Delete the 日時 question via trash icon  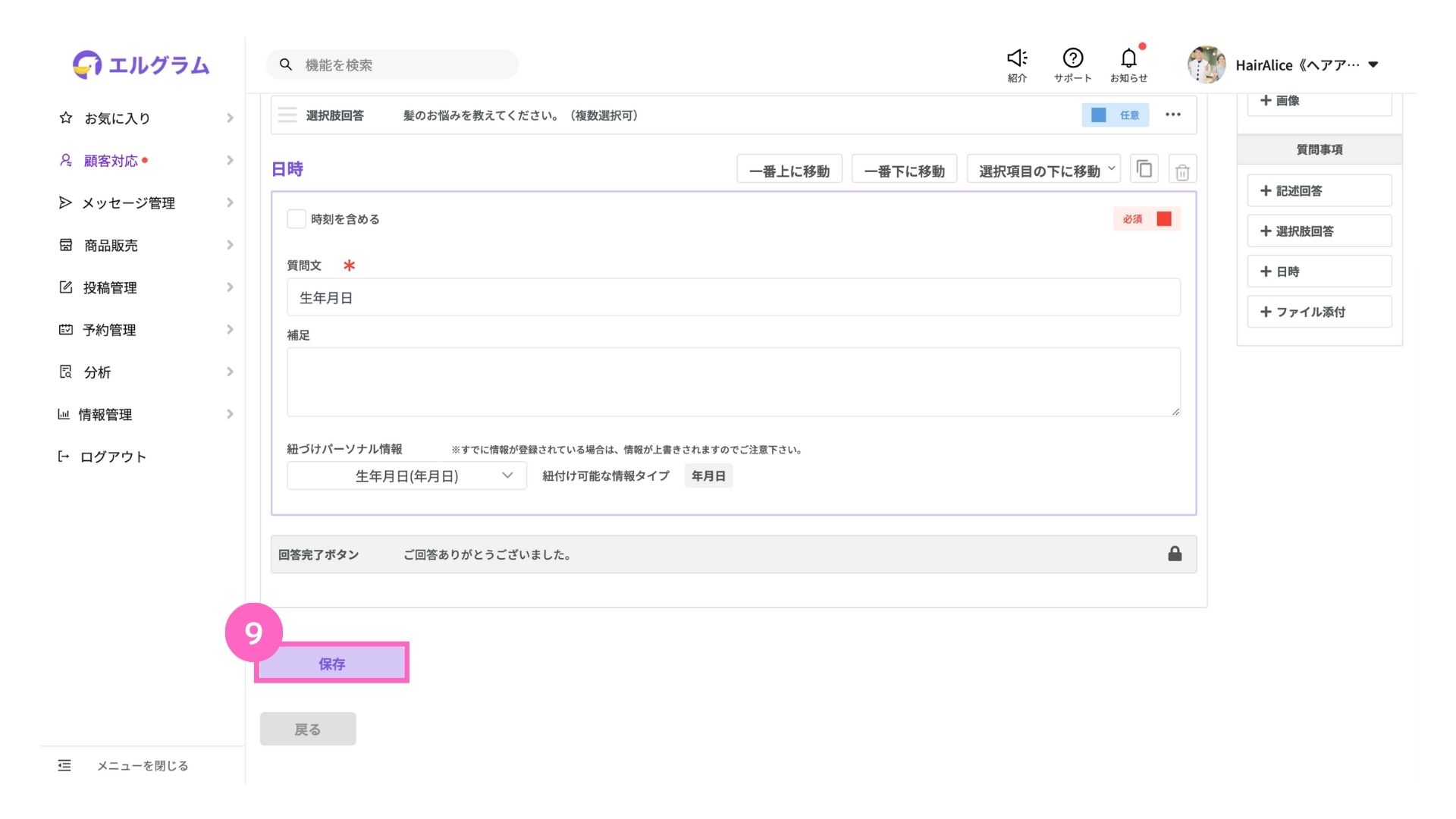[1182, 171]
